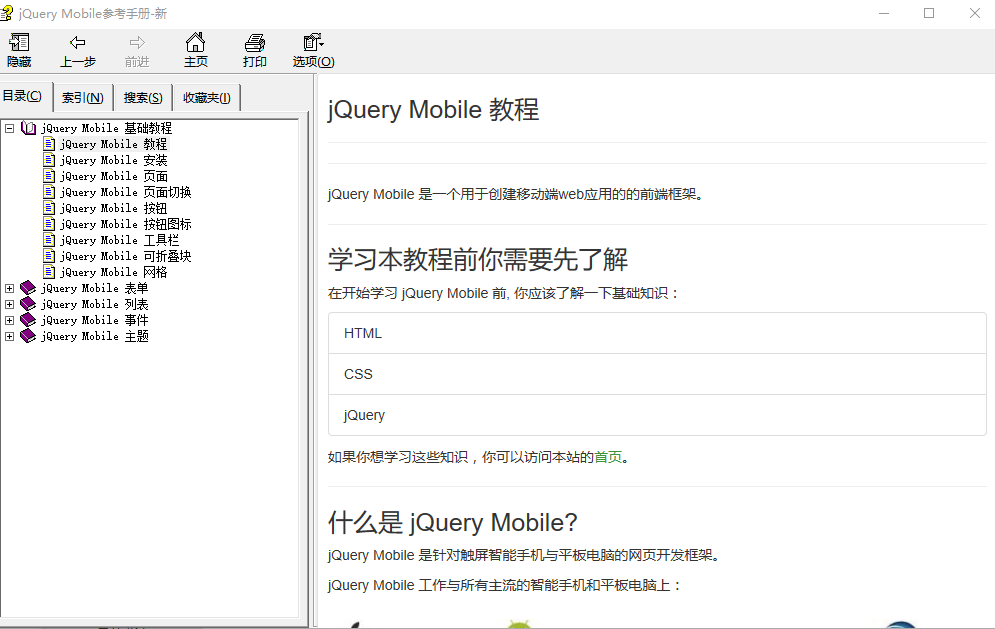Screen dimensions: 995x629
Task: Expand the jQuery Mobile 主题 tree node
Action: coord(9,335)
